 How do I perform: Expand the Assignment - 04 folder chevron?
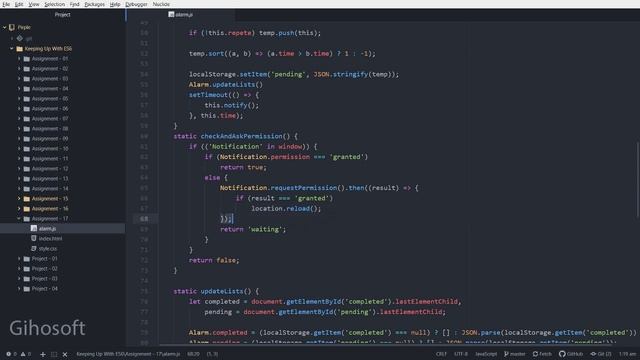pyautogui.click(x=19, y=89)
